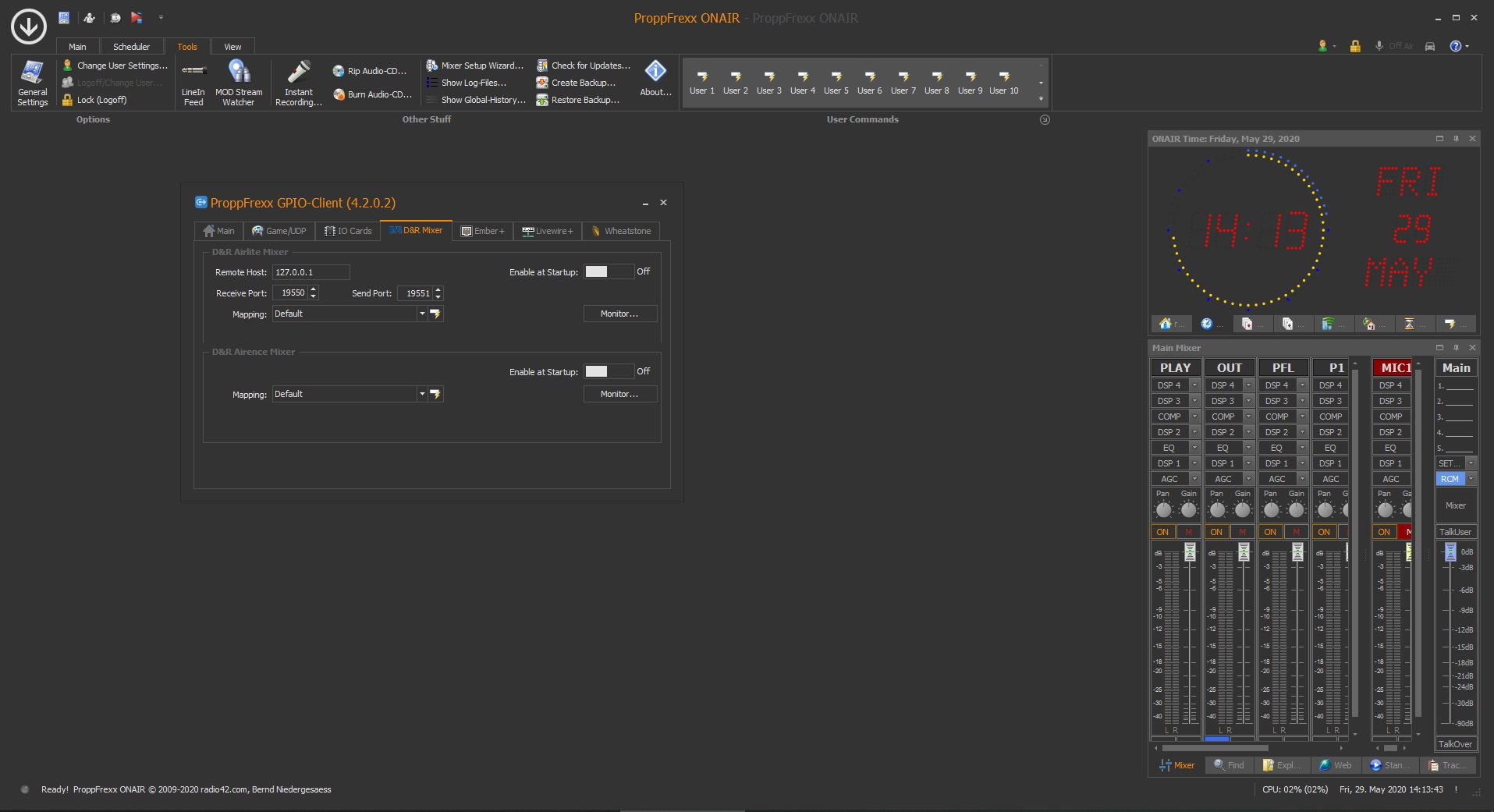Open PLAY channel COMP dropdown arrow
Screen dimensions: 1494x812
[1194, 417]
